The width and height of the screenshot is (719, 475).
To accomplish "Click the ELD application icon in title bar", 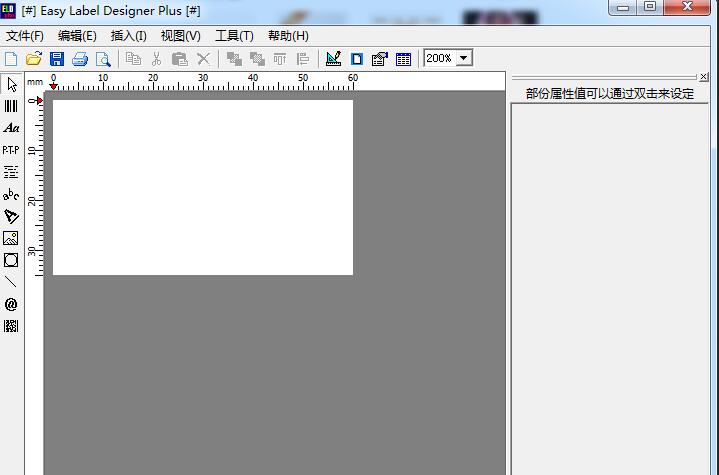I will click(8, 10).
